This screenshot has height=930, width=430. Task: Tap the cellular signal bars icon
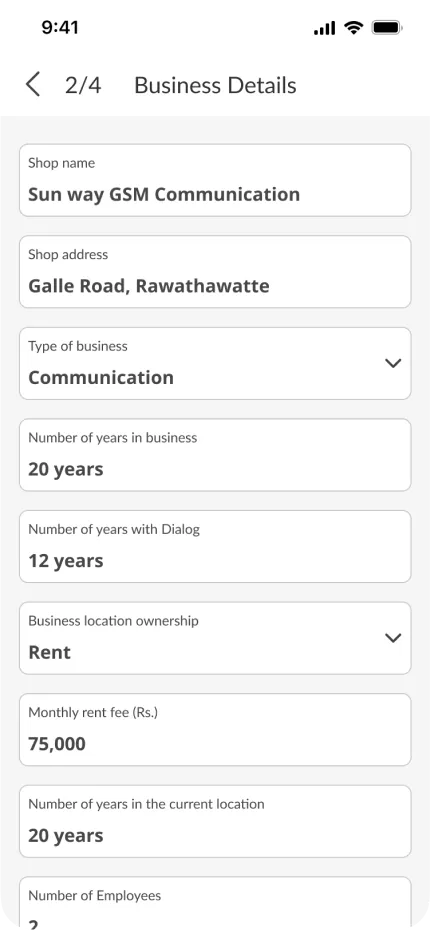(x=324, y=28)
